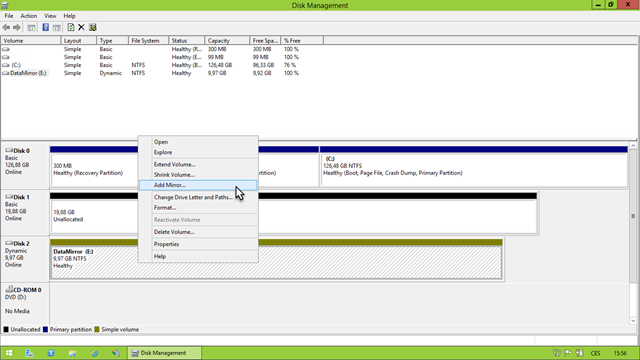This screenshot has height=360, width=640.
Task: Click the Refresh toolbar icon
Action: coord(71,27)
